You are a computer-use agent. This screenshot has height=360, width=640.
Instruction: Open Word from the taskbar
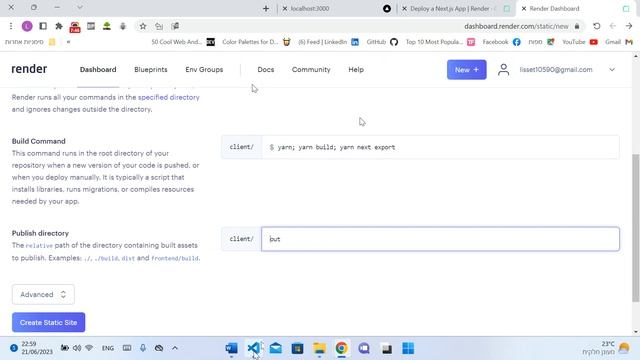tap(231, 348)
